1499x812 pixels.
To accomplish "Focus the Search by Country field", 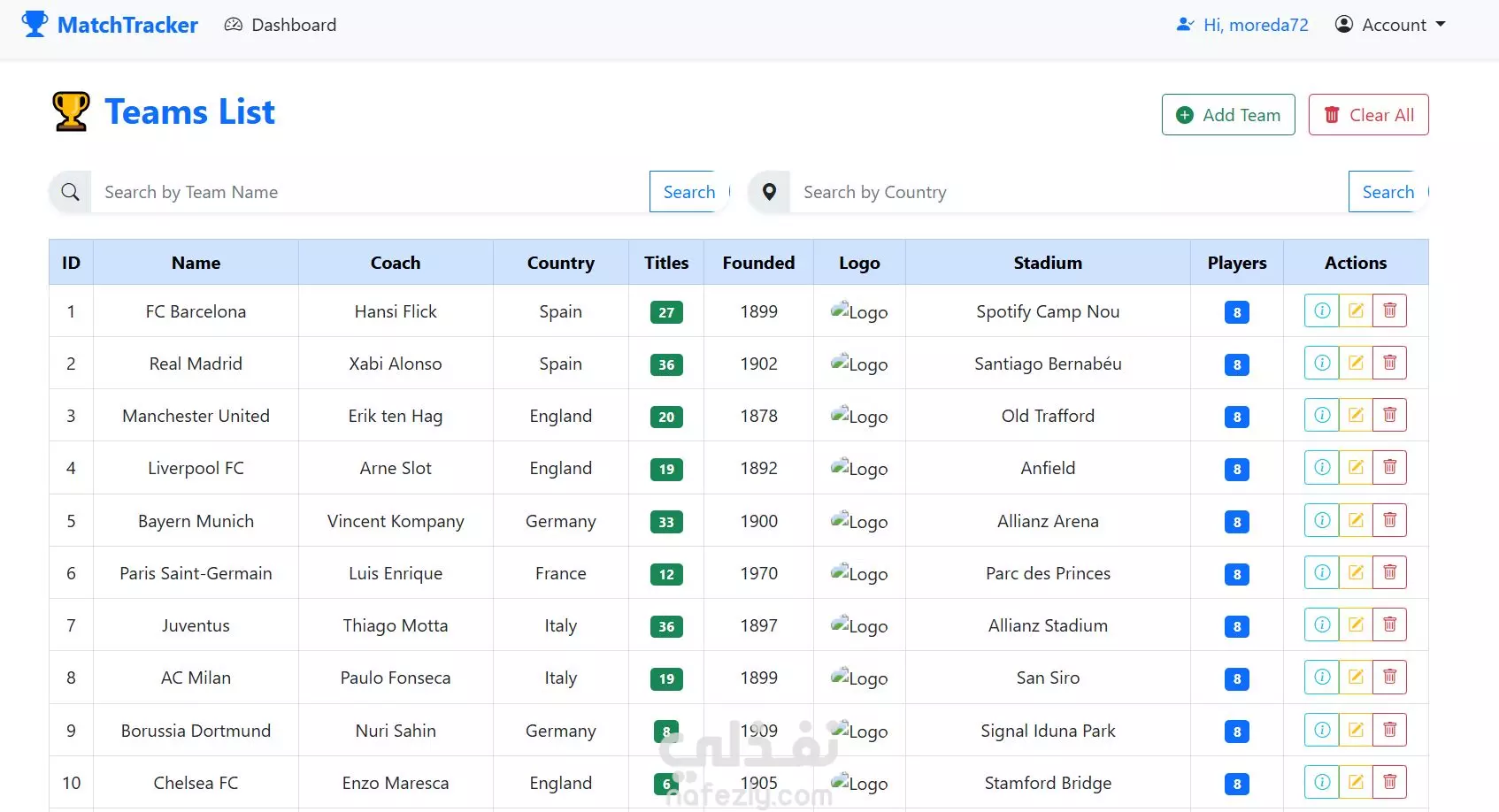I will [1069, 192].
